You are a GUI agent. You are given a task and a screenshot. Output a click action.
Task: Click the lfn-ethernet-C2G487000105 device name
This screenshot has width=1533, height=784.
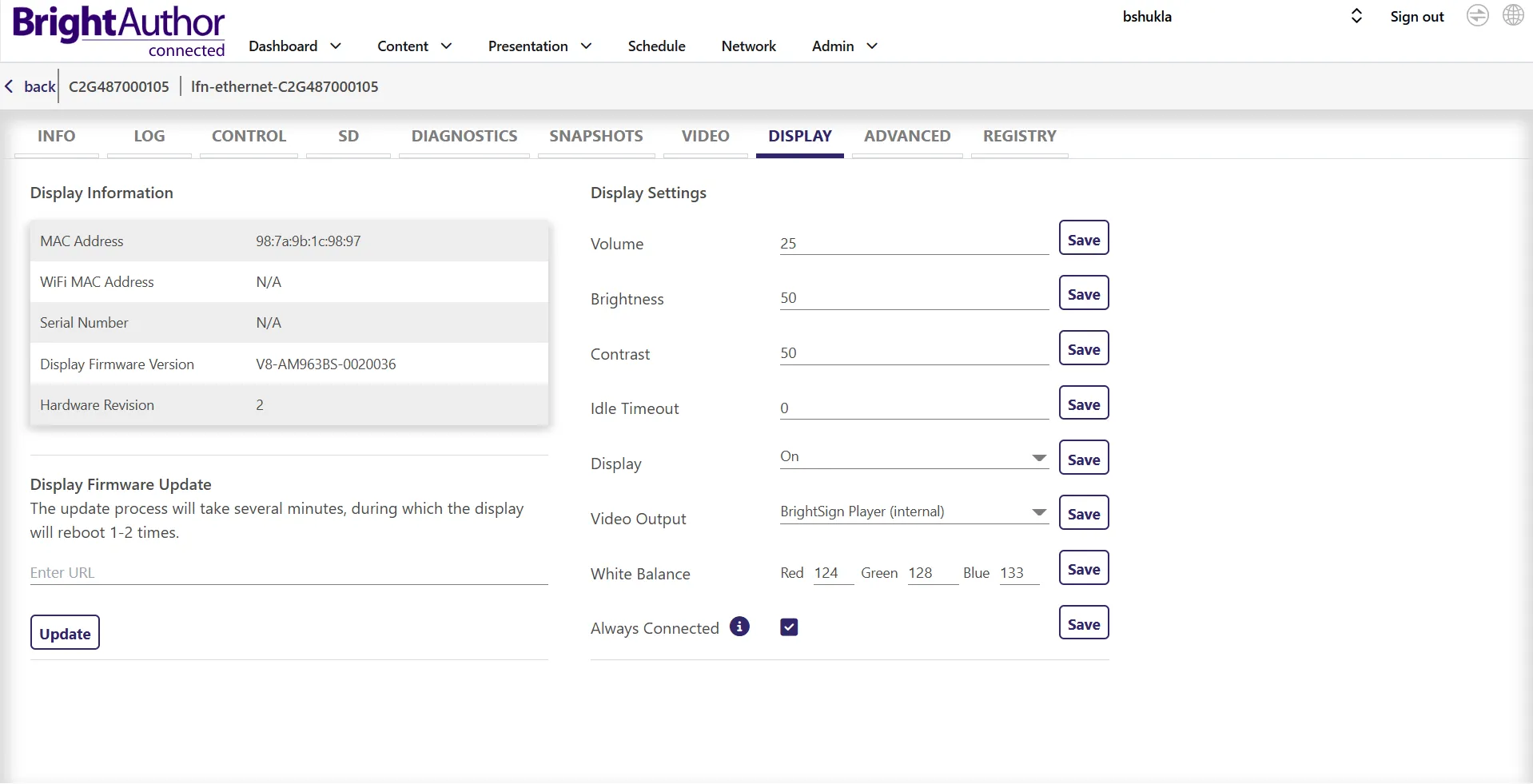coord(285,86)
